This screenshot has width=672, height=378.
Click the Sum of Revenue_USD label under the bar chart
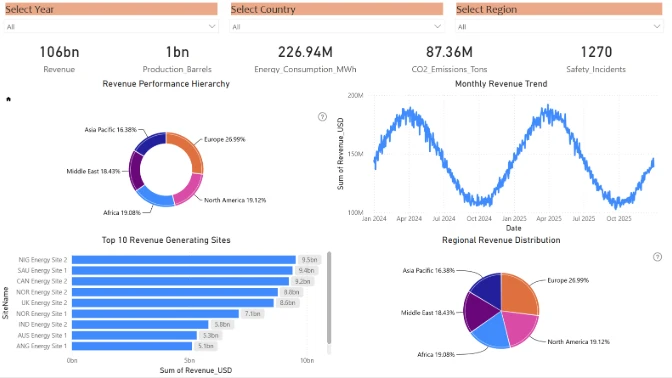(196, 370)
